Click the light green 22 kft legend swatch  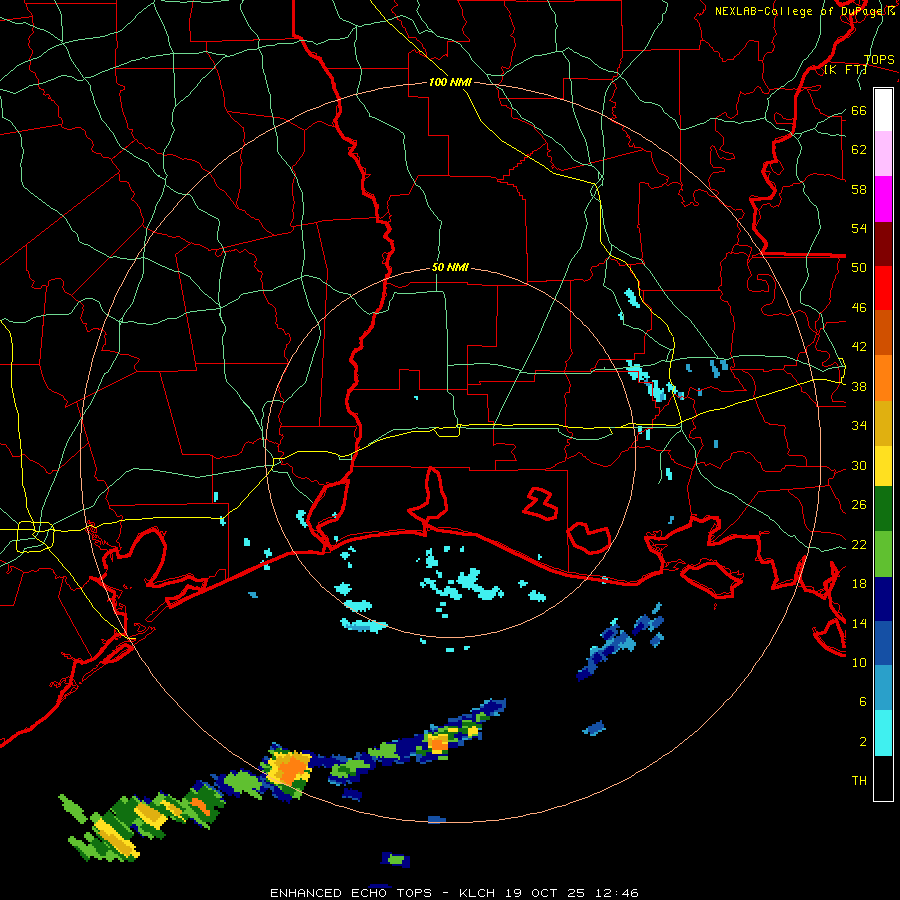(883, 554)
